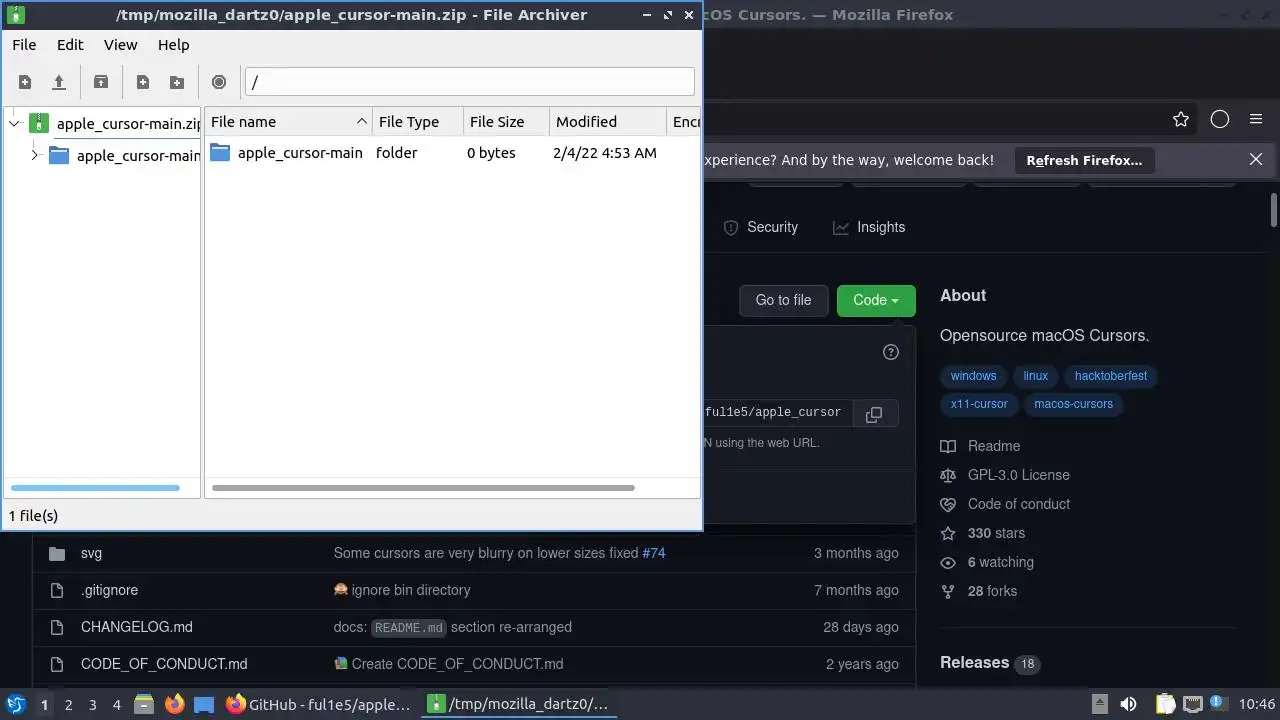This screenshot has height=720, width=1280.
Task: Dismiss the Refresh Firefox notification bar
Action: [1256, 159]
